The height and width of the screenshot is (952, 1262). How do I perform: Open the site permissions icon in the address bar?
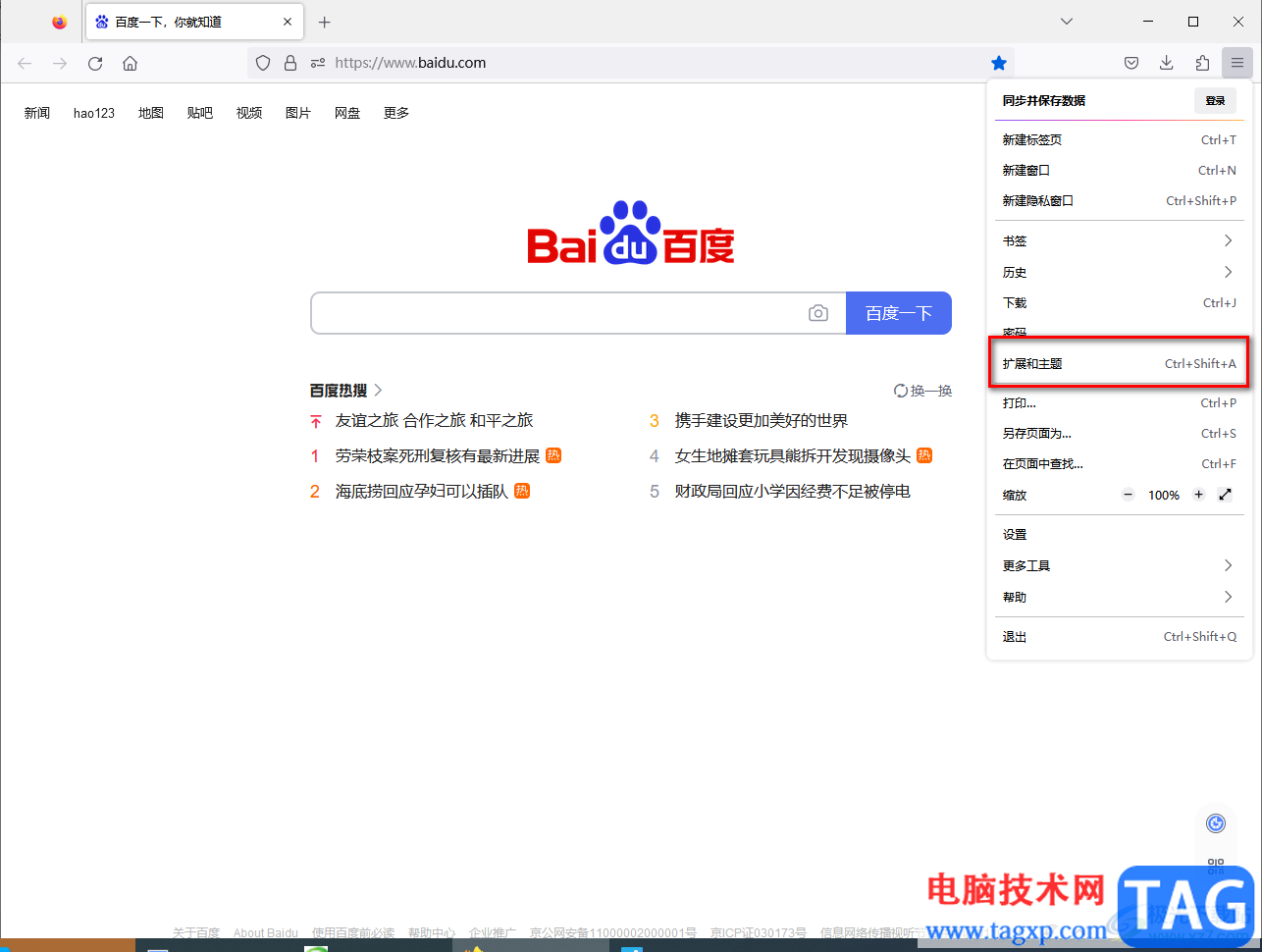coord(318,63)
